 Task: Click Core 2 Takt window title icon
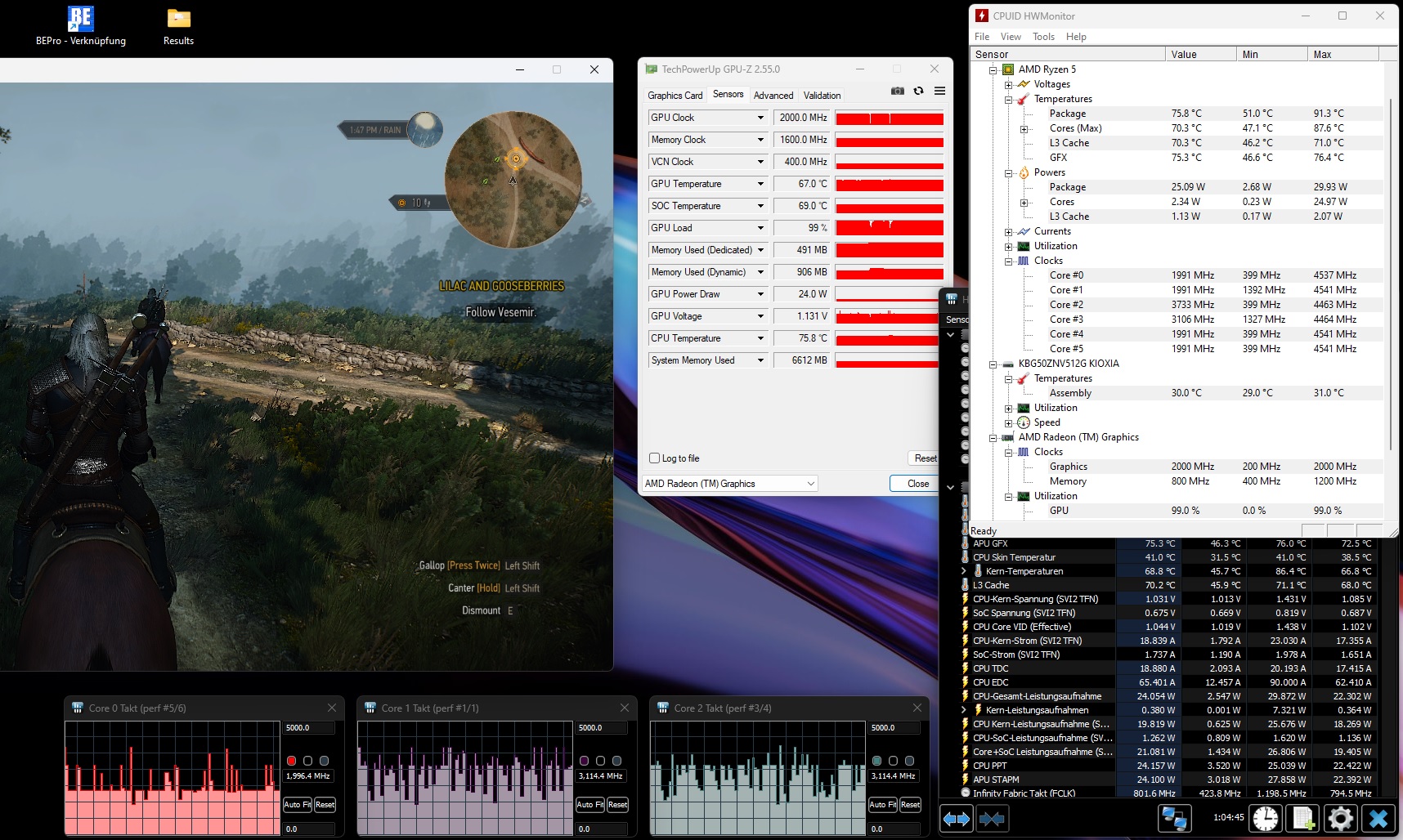tap(663, 708)
